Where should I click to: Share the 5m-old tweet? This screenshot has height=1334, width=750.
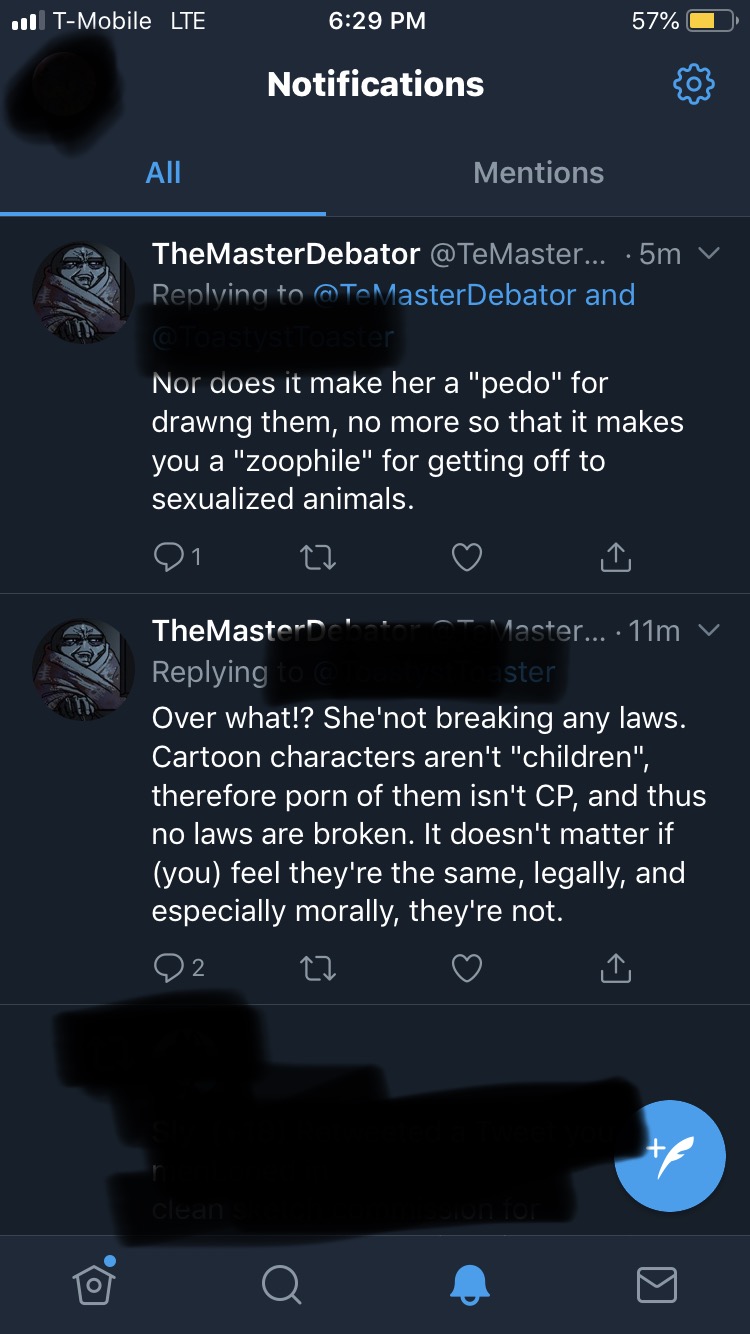tap(615, 557)
